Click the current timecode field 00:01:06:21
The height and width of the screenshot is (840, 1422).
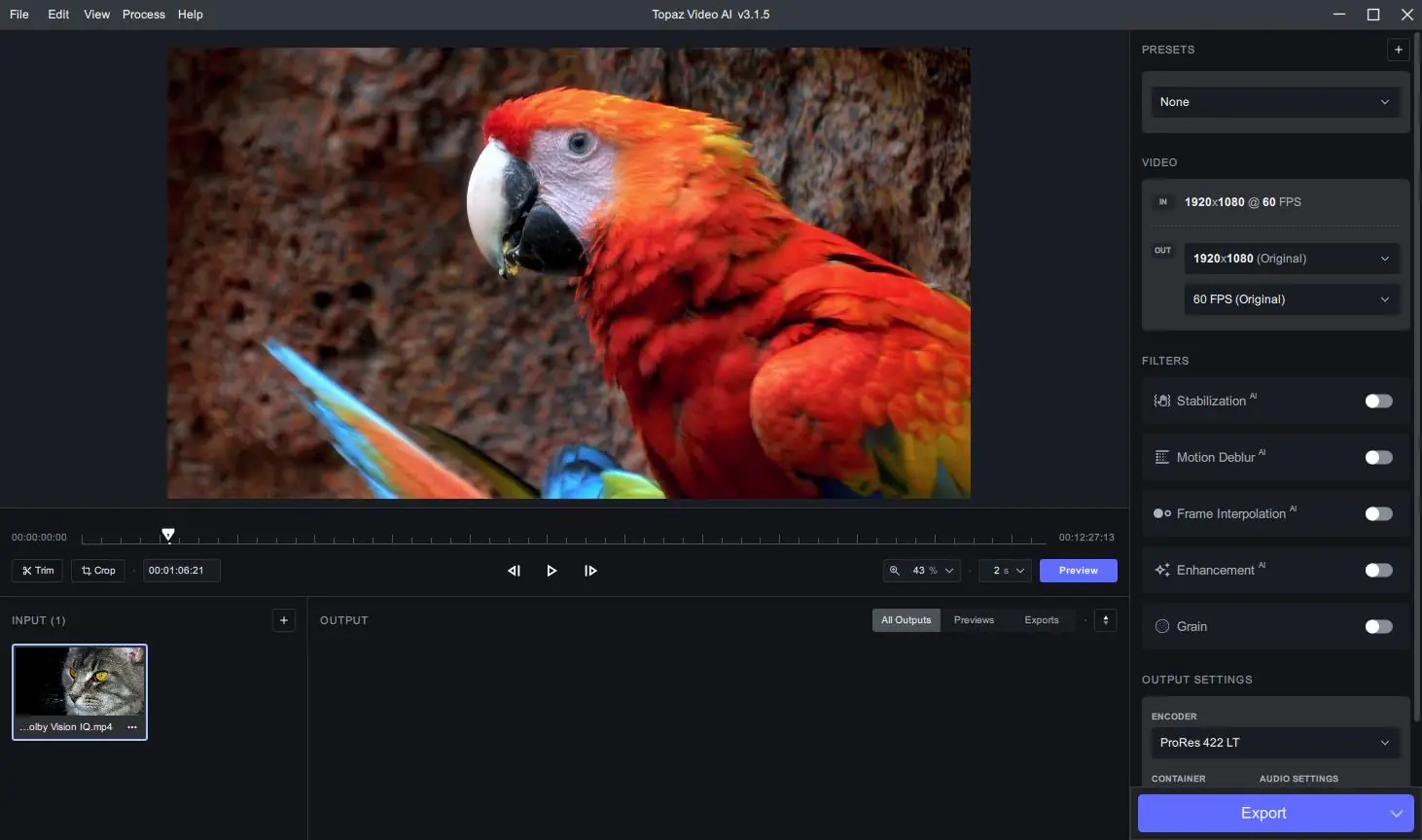(182, 571)
